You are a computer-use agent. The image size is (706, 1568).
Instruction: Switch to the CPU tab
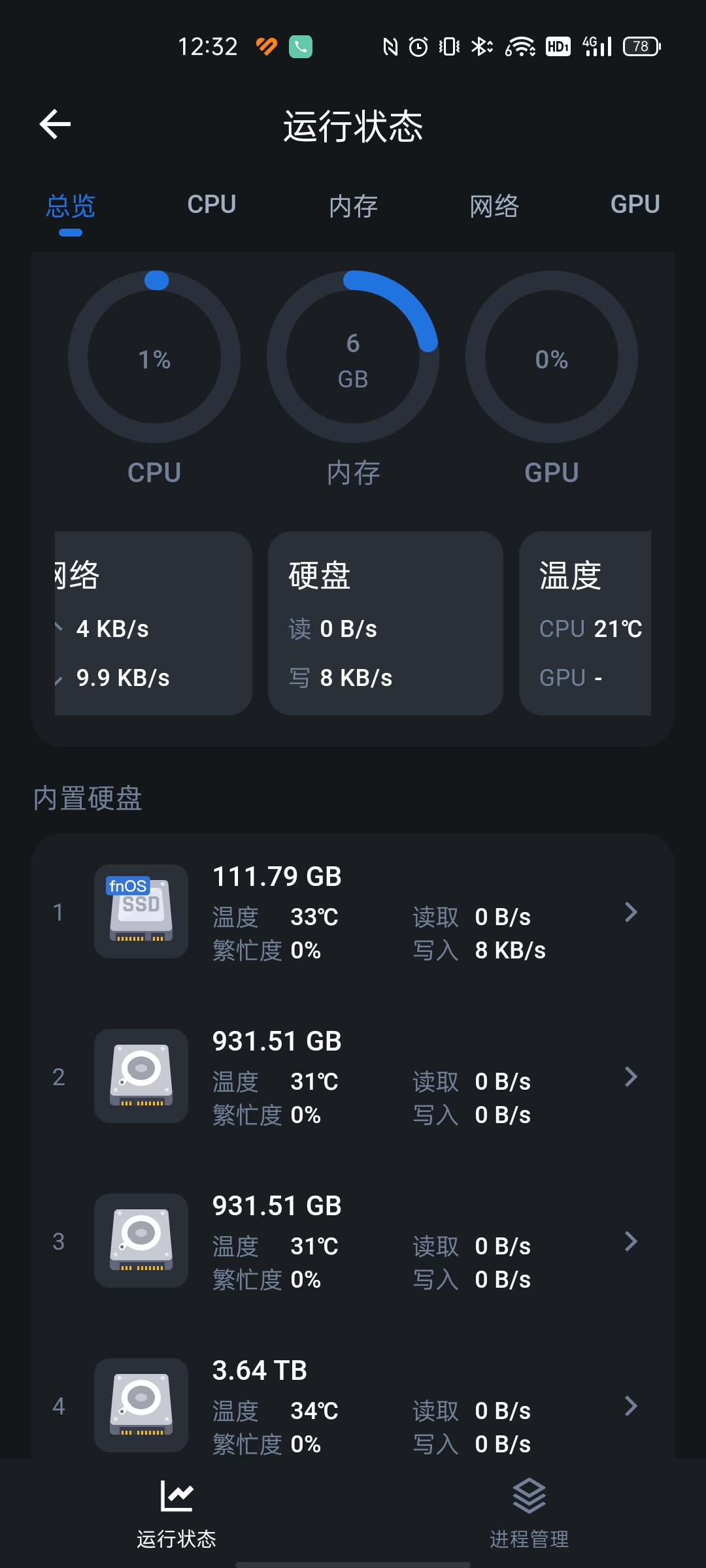click(211, 205)
